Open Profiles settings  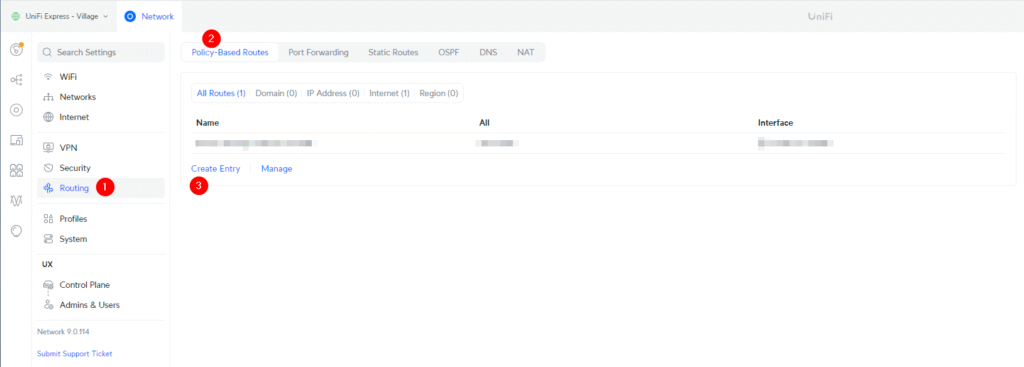pos(101,219)
